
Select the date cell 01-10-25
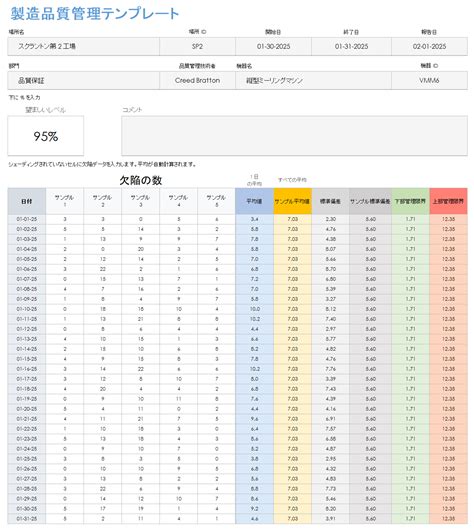[27, 309]
